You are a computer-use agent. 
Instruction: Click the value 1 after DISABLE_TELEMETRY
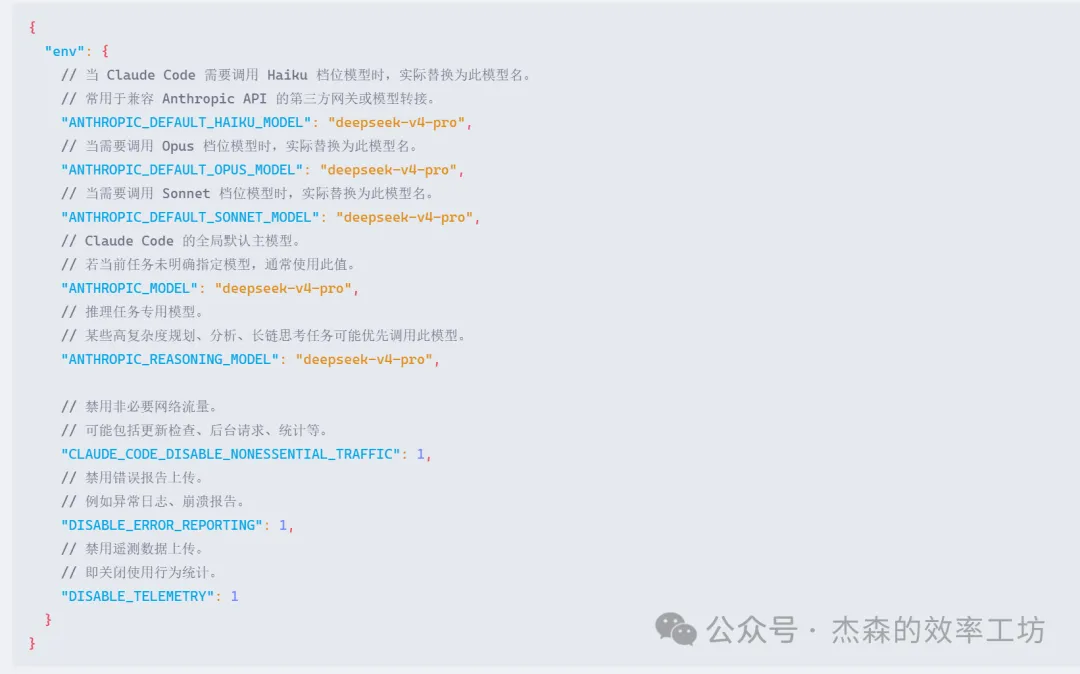tap(235, 596)
